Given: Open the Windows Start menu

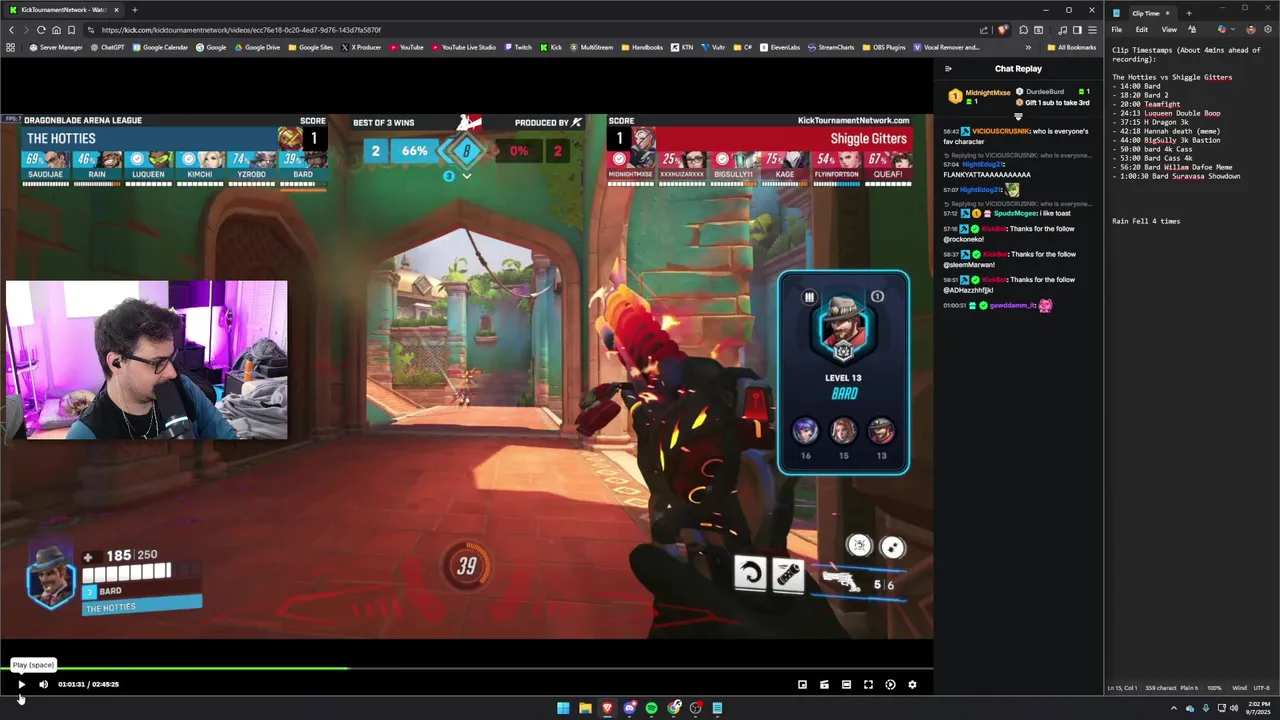Looking at the screenshot, I should click(x=563, y=708).
